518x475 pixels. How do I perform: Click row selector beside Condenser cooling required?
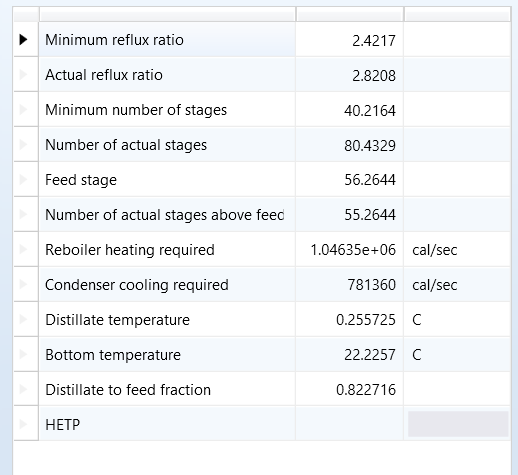[x=26, y=284]
